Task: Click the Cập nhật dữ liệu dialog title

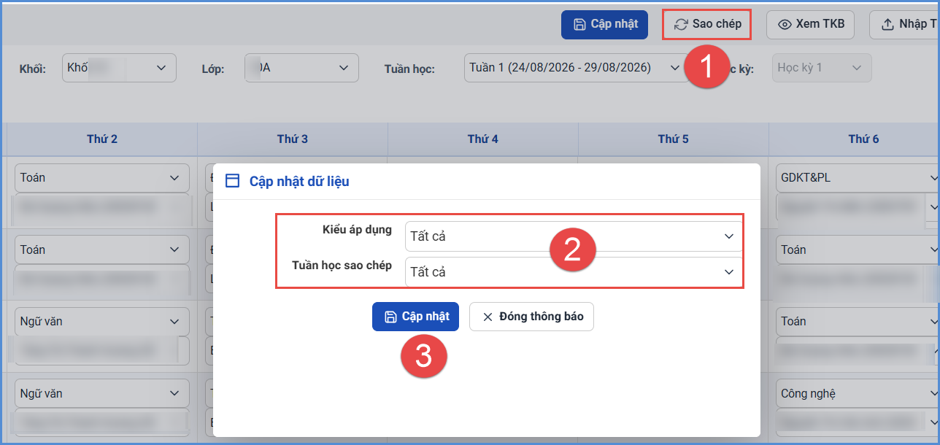Action: [299, 182]
